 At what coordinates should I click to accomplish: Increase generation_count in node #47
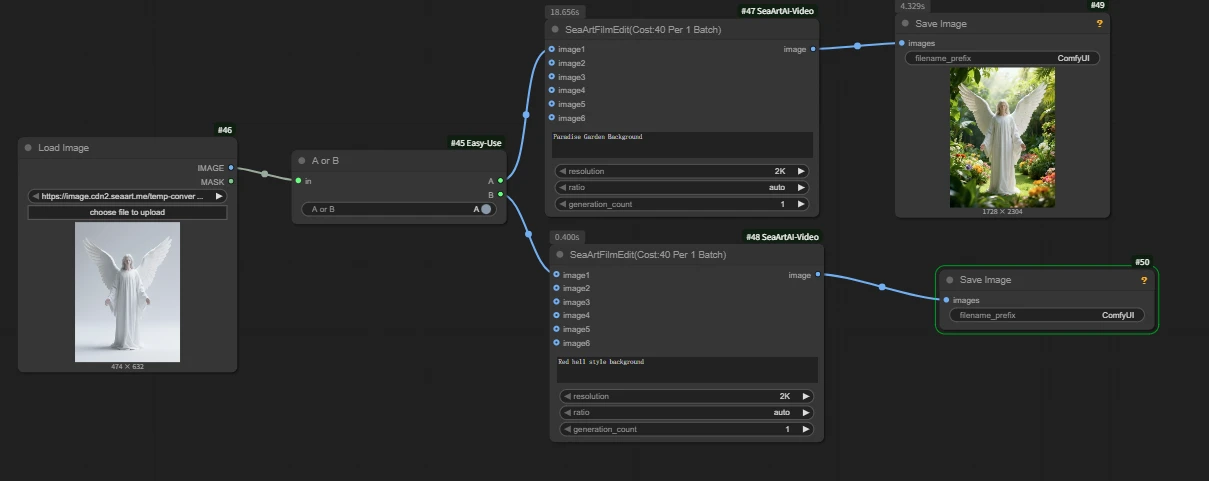coord(800,204)
